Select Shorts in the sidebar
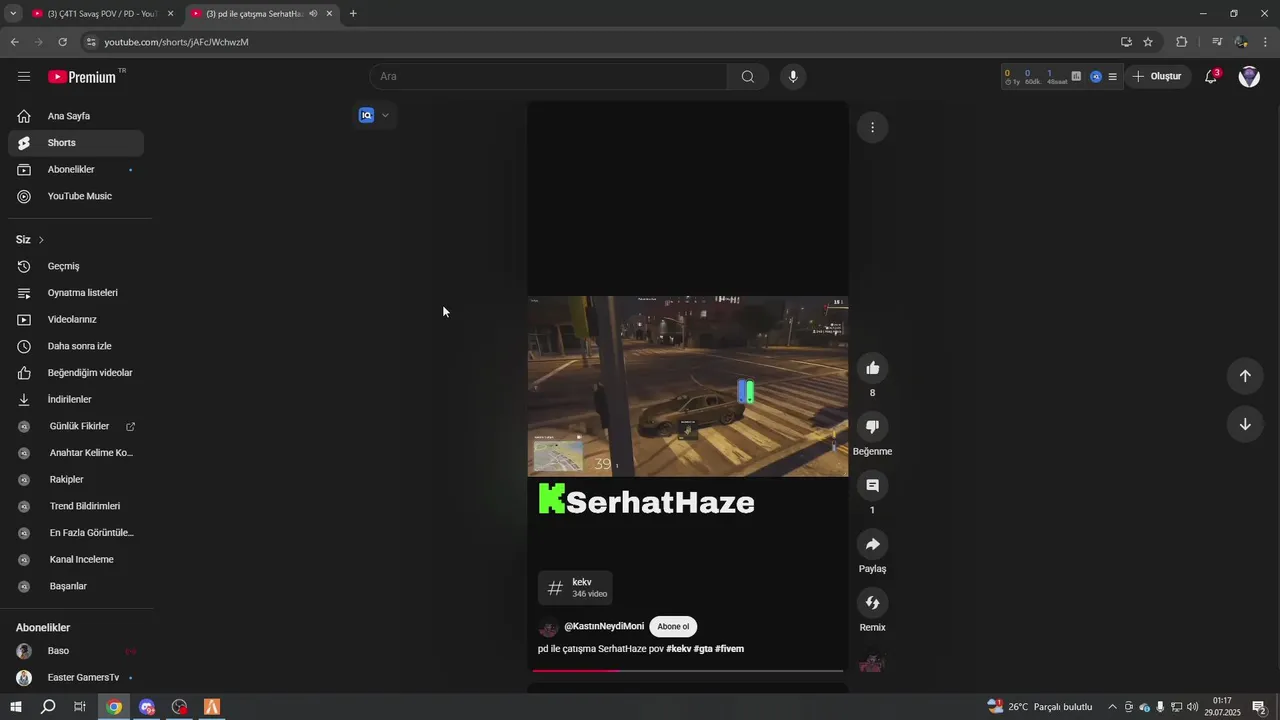1280x720 pixels. (x=76, y=143)
